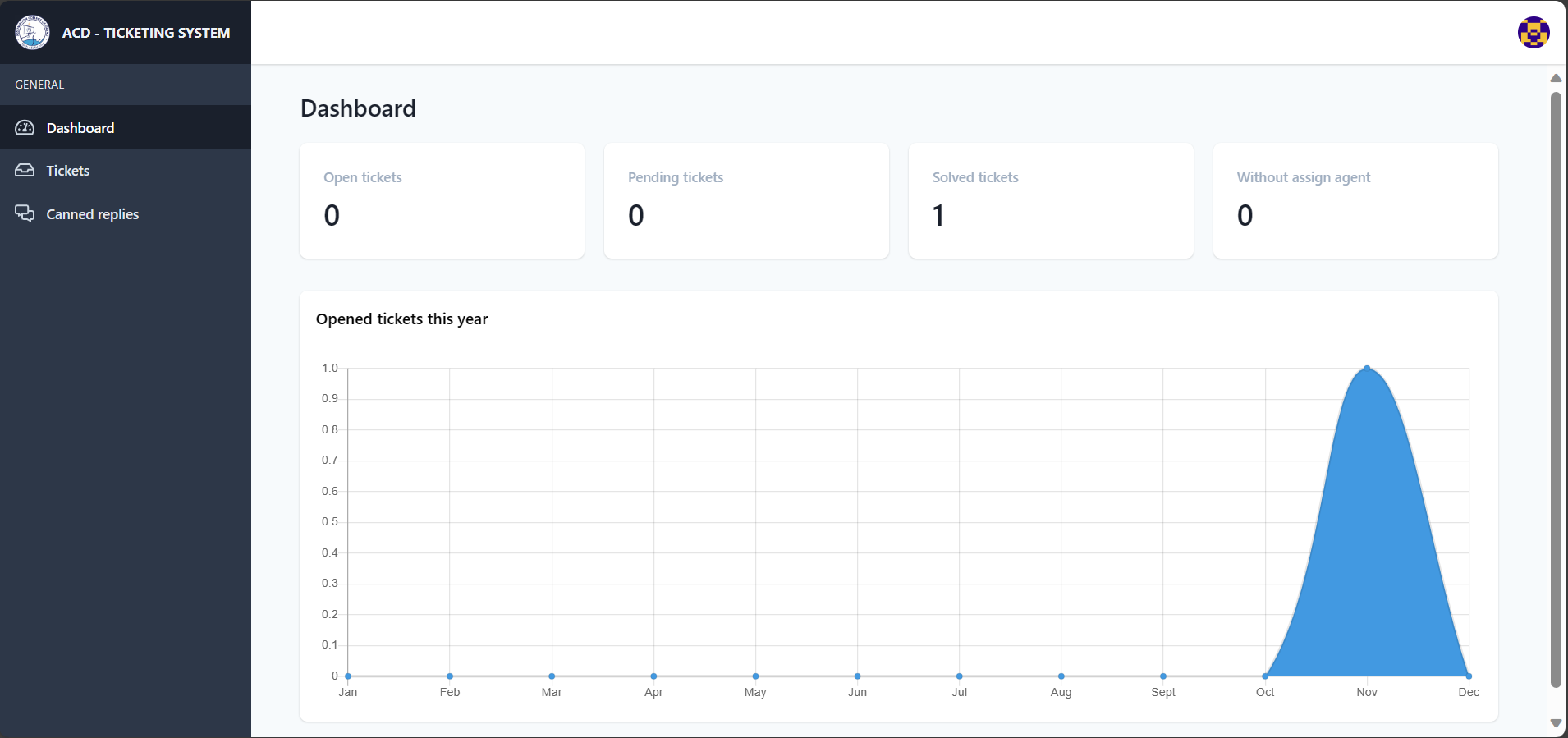This screenshot has height=738, width=1568.
Task: Click the Dec data point on chart
Action: pos(1469,676)
